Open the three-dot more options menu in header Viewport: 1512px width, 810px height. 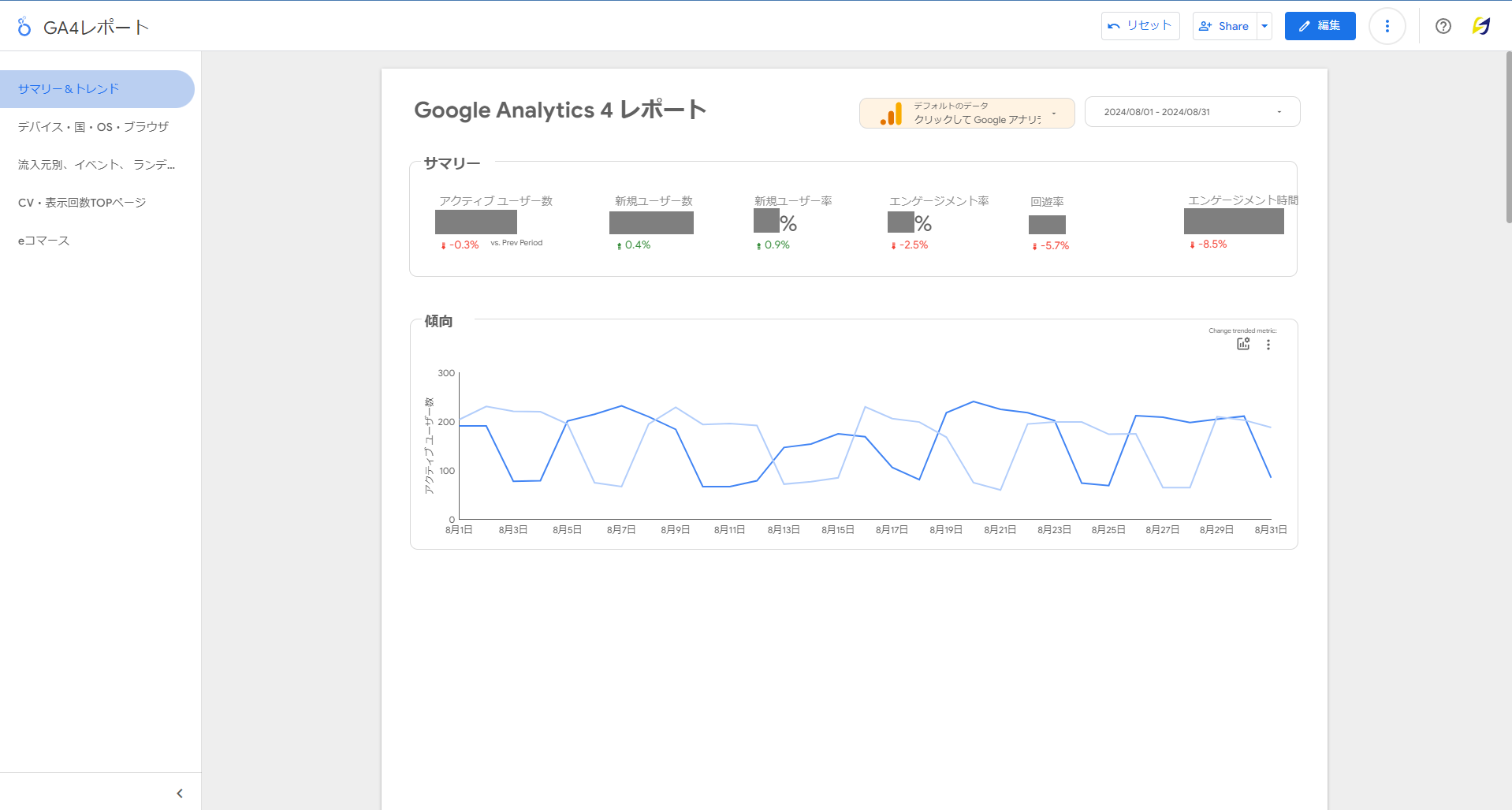click(x=1387, y=26)
